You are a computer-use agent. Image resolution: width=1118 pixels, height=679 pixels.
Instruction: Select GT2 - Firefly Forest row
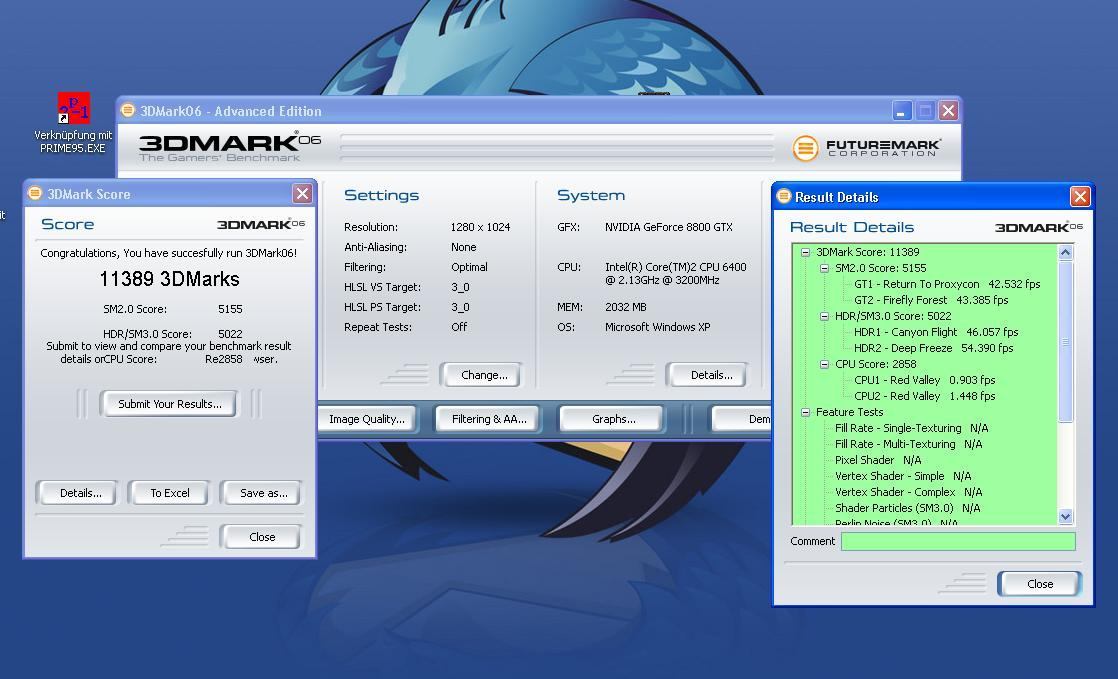[x=931, y=300]
